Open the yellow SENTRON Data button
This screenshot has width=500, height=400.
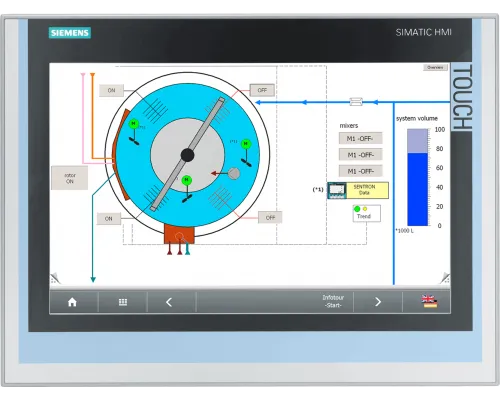pyautogui.click(x=367, y=190)
